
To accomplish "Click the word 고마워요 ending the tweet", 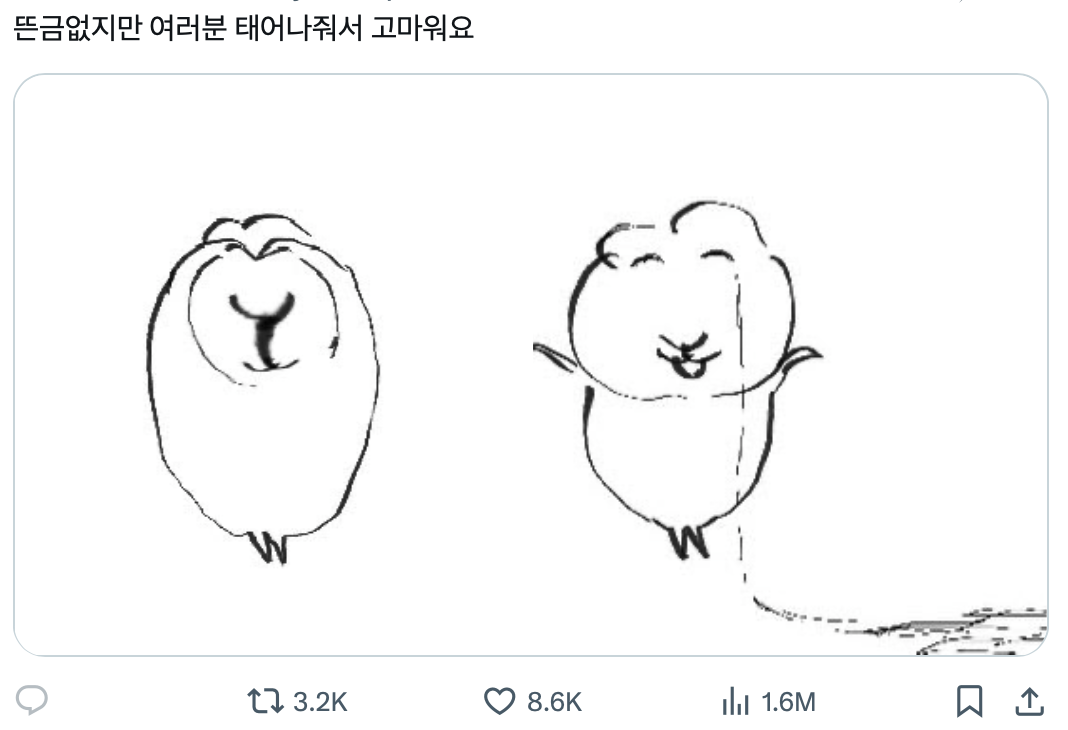I will coord(421,28).
